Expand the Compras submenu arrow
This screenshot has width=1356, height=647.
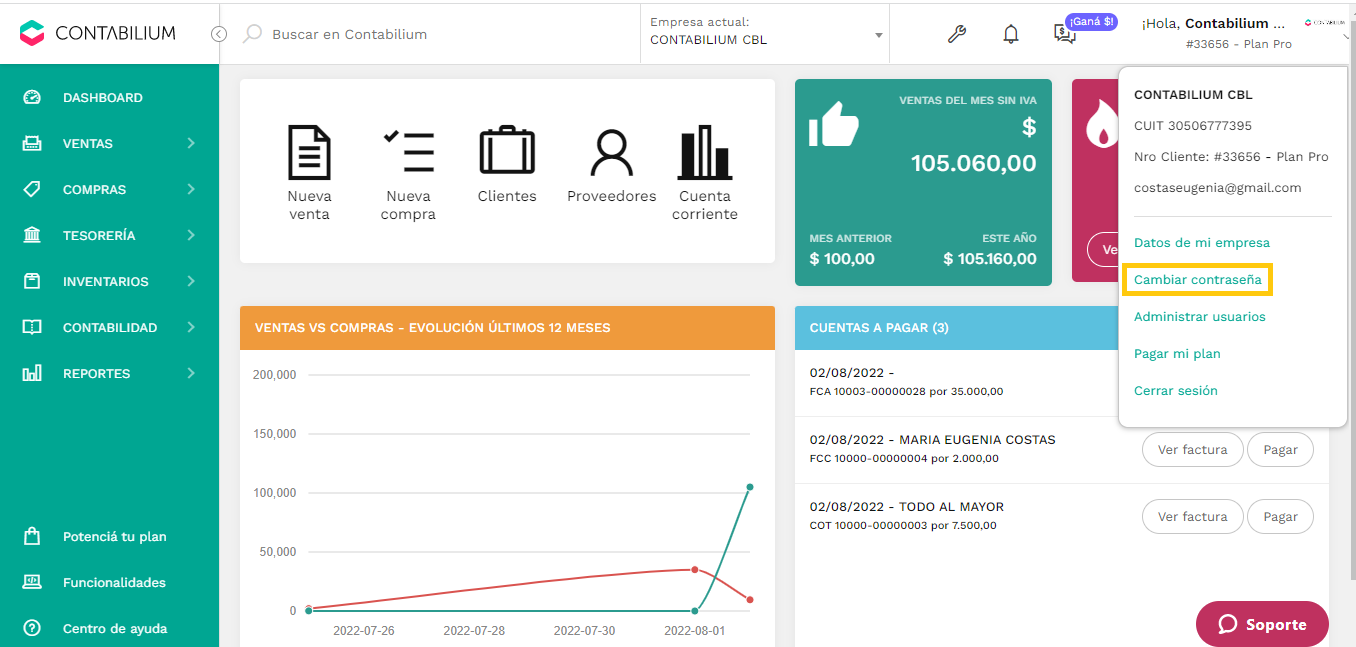pos(191,189)
